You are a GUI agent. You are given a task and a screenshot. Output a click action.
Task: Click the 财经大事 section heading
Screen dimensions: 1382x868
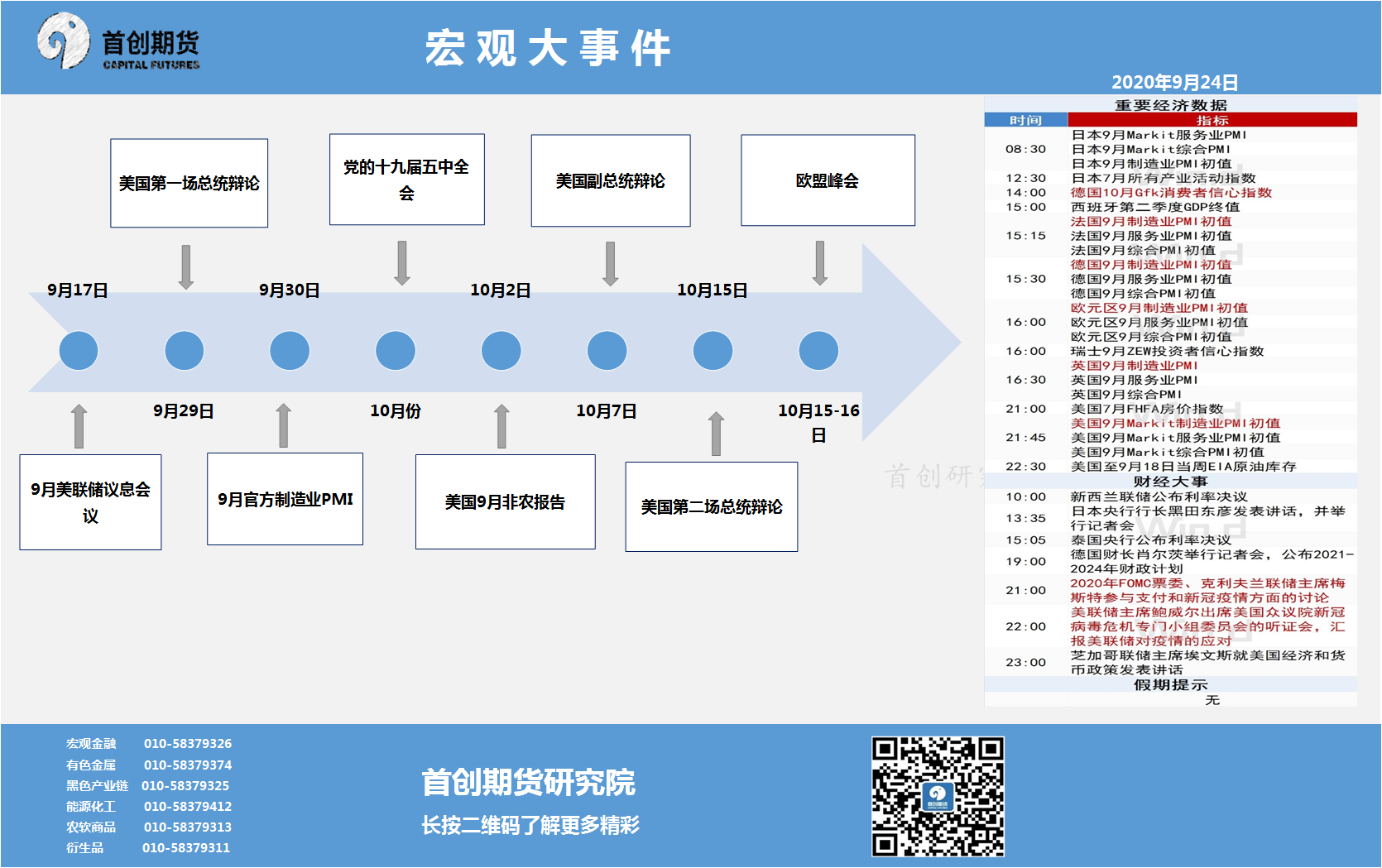1171,482
